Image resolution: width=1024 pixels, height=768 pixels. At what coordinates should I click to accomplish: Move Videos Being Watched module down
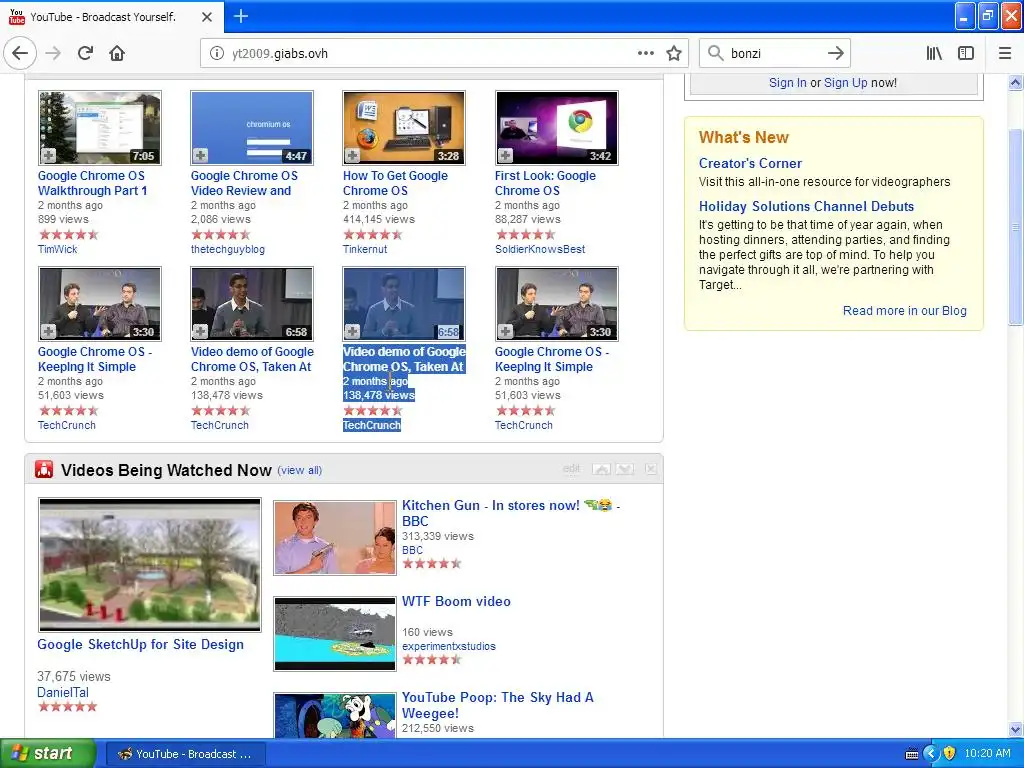pos(624,469)
